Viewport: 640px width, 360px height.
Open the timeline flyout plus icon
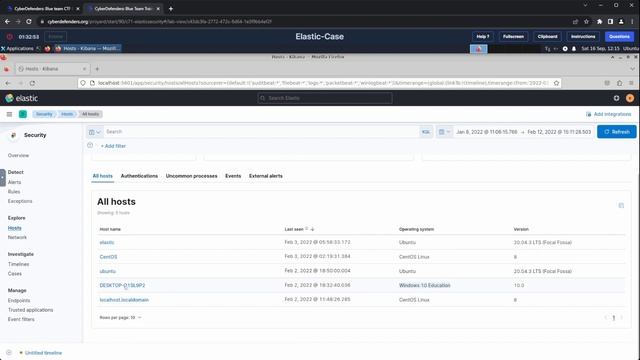click(x=9, y=352)
